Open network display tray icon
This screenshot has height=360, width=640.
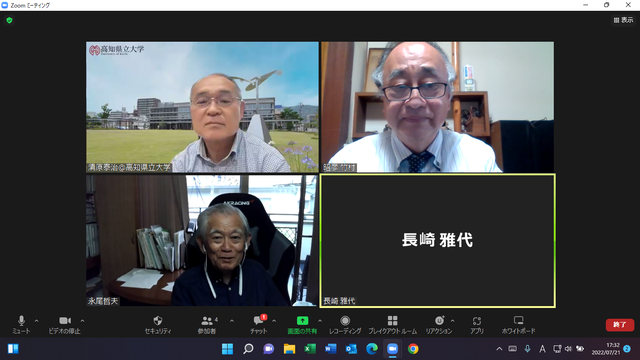pos(557,349)
